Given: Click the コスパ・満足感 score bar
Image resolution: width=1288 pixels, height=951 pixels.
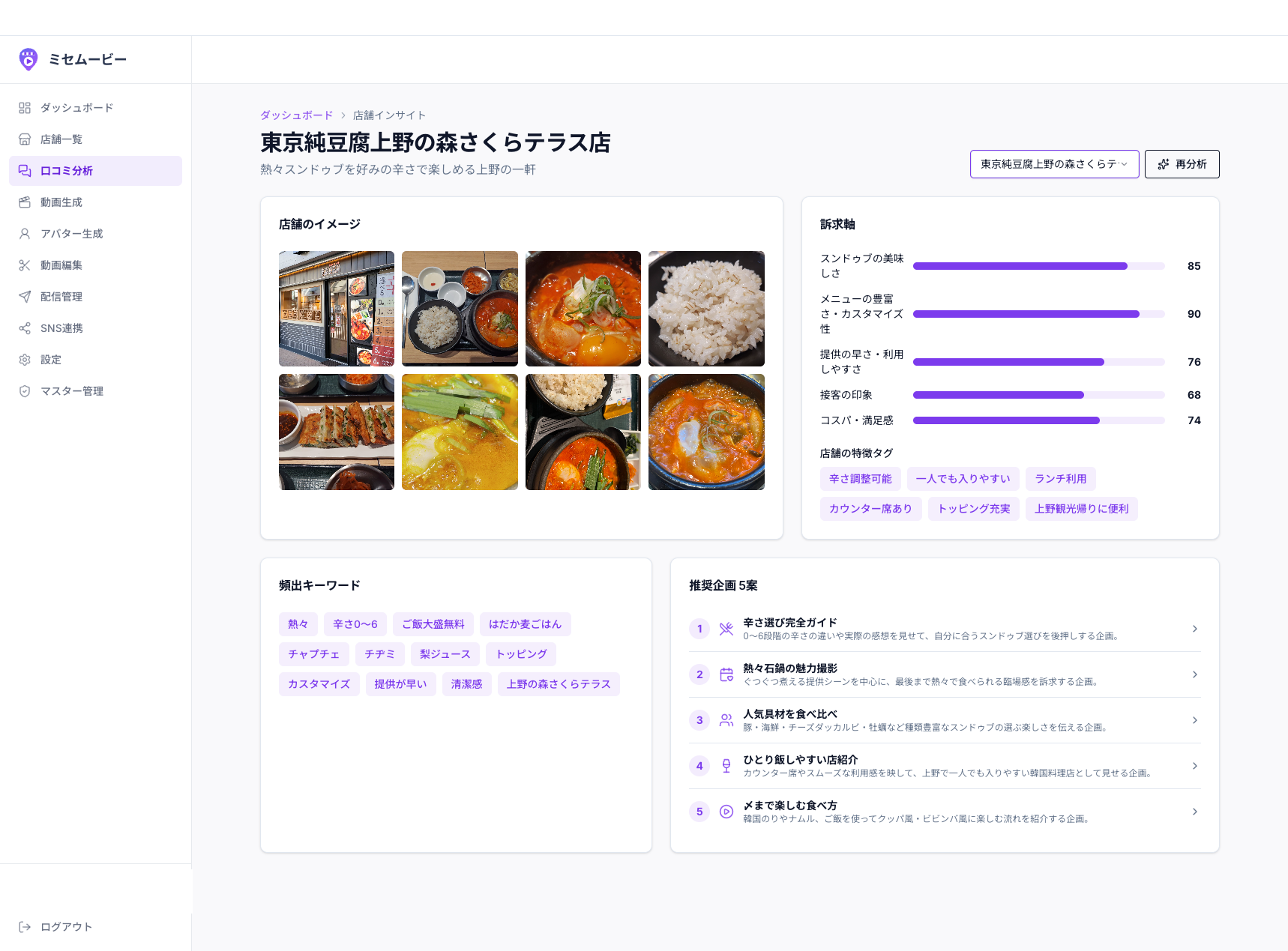Looking at the screenshot, I should 1038,420.
